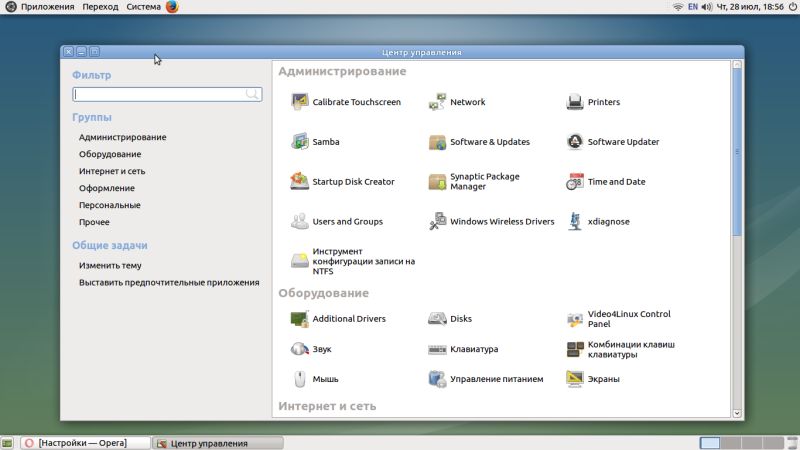
Task: Open Time and Date icon
Action: click(x=575, y=181)
